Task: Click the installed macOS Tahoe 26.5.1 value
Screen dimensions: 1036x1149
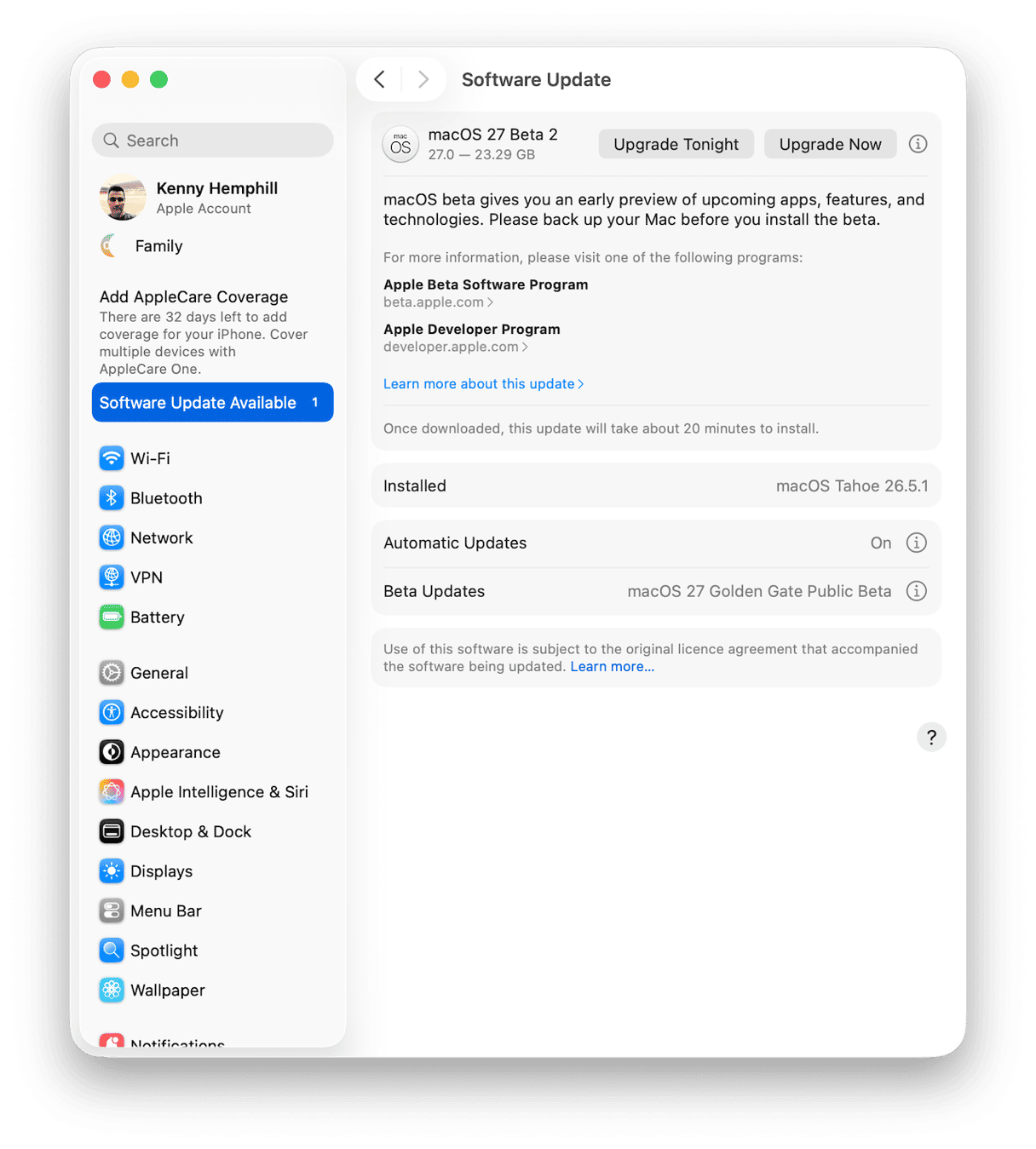Action: (x=852, y=485)
